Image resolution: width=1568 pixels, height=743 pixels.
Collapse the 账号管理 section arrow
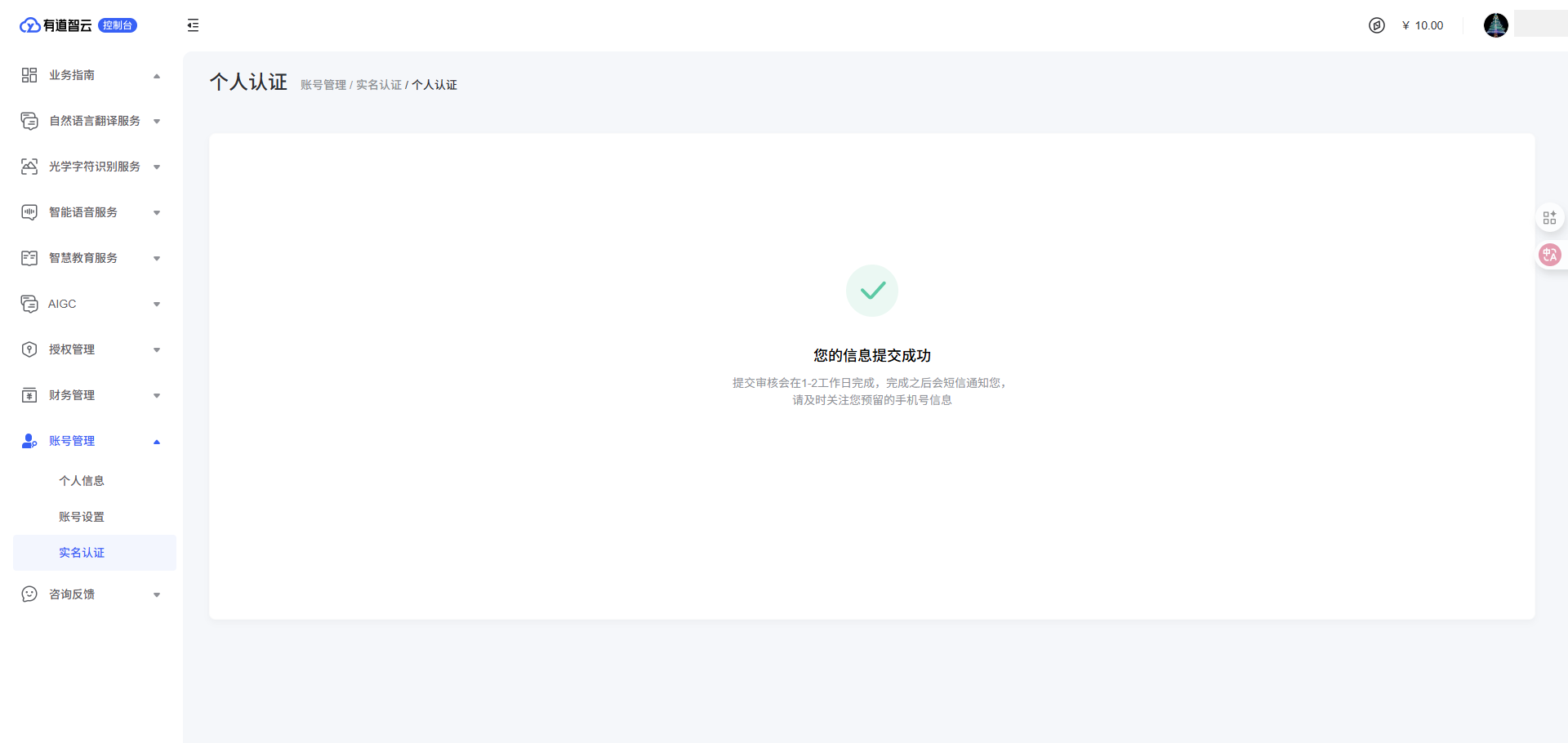point(157,442)
